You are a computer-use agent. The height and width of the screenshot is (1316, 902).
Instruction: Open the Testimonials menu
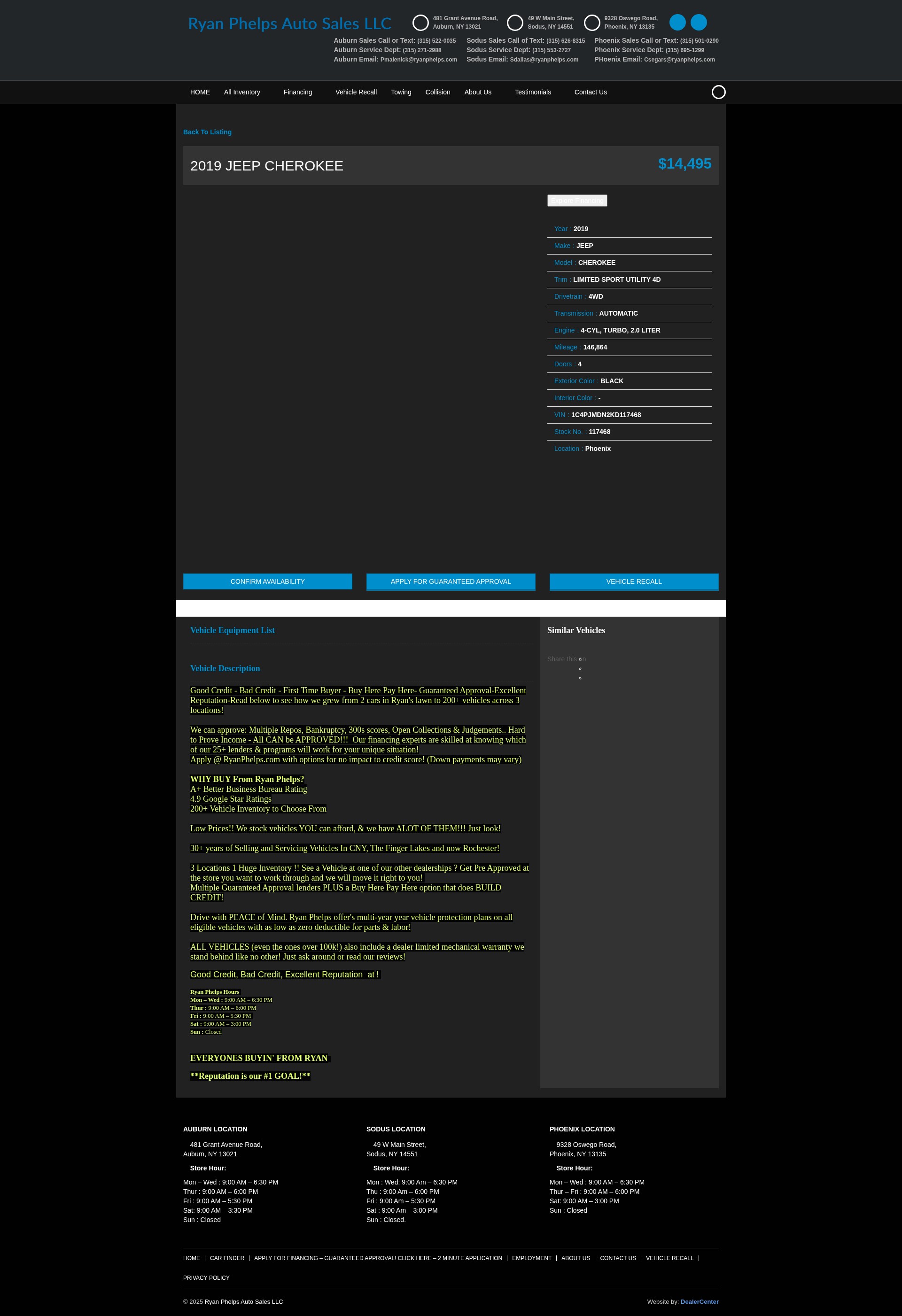[533, 93]
